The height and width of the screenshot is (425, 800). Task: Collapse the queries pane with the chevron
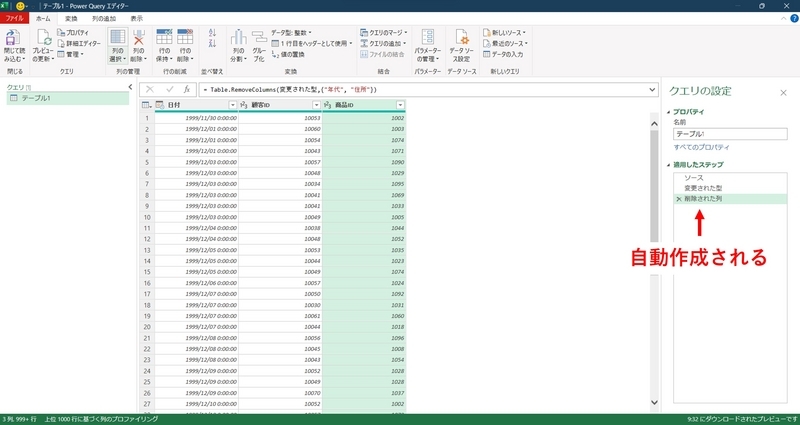pos(130,87)
